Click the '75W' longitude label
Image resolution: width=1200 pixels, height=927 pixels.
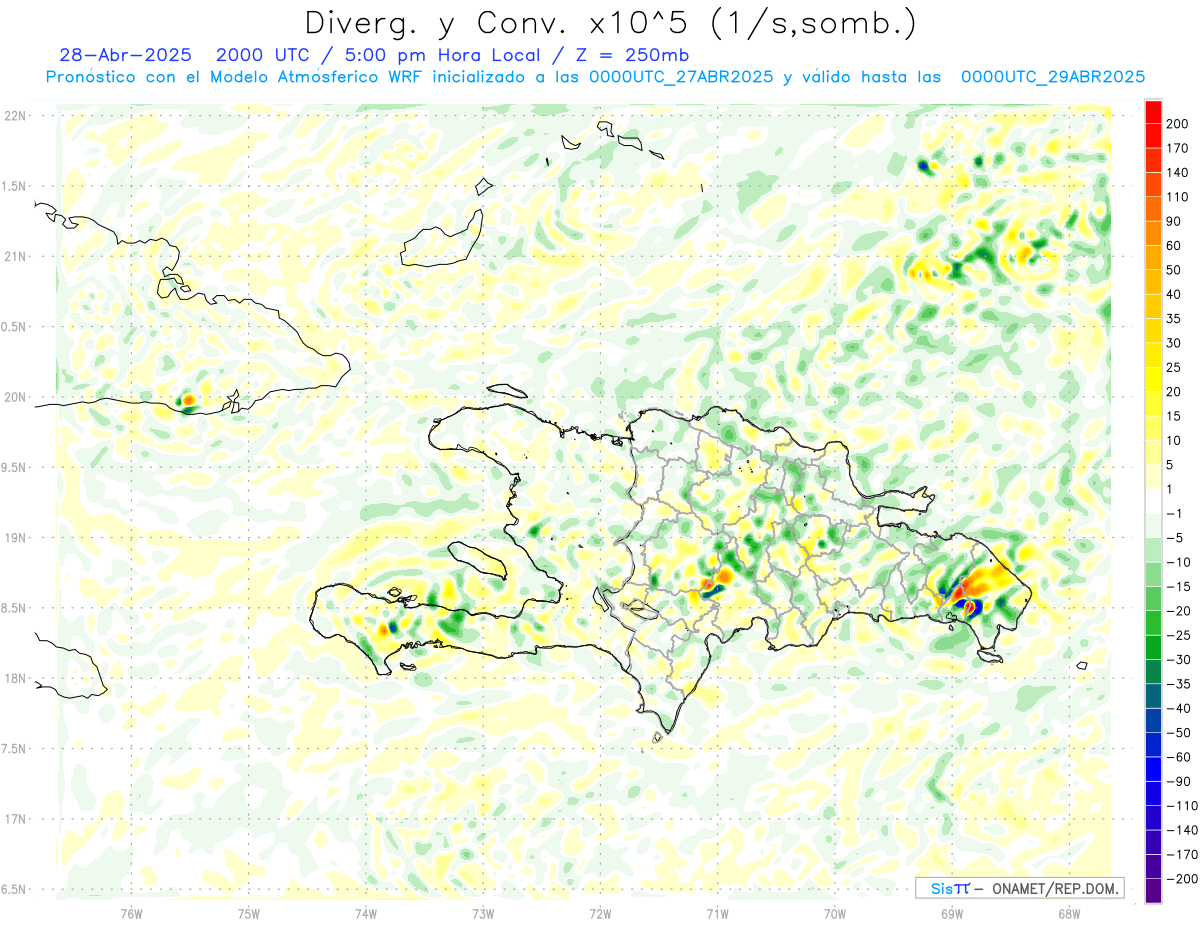coord(249,913)
